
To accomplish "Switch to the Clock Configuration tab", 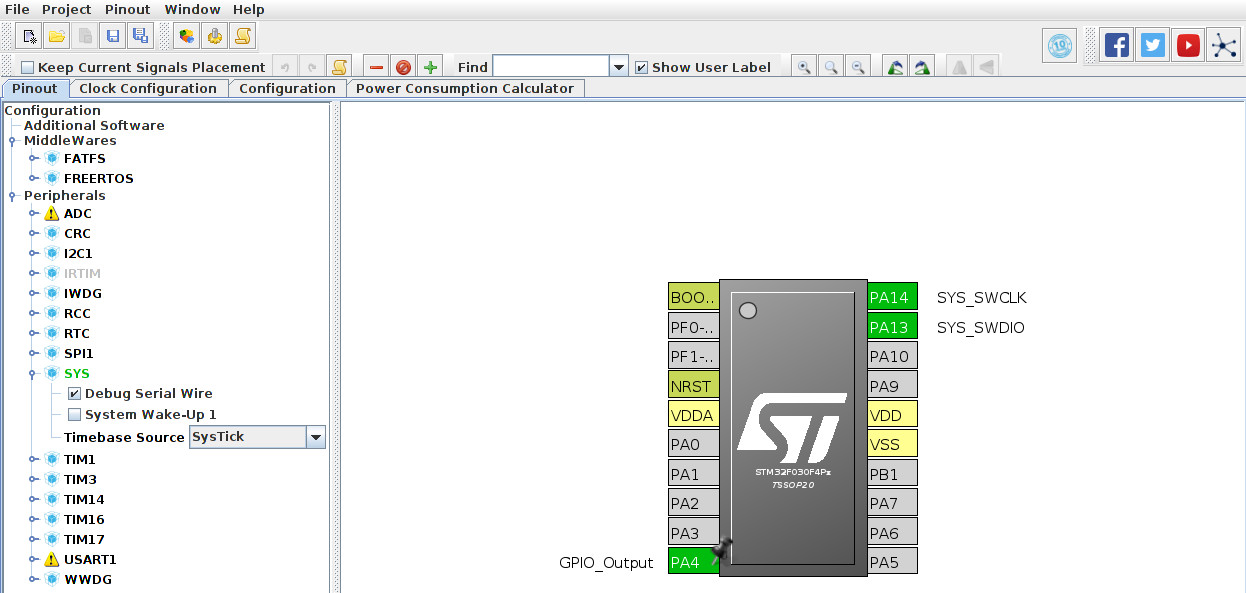I will click(x=148, y=89).
